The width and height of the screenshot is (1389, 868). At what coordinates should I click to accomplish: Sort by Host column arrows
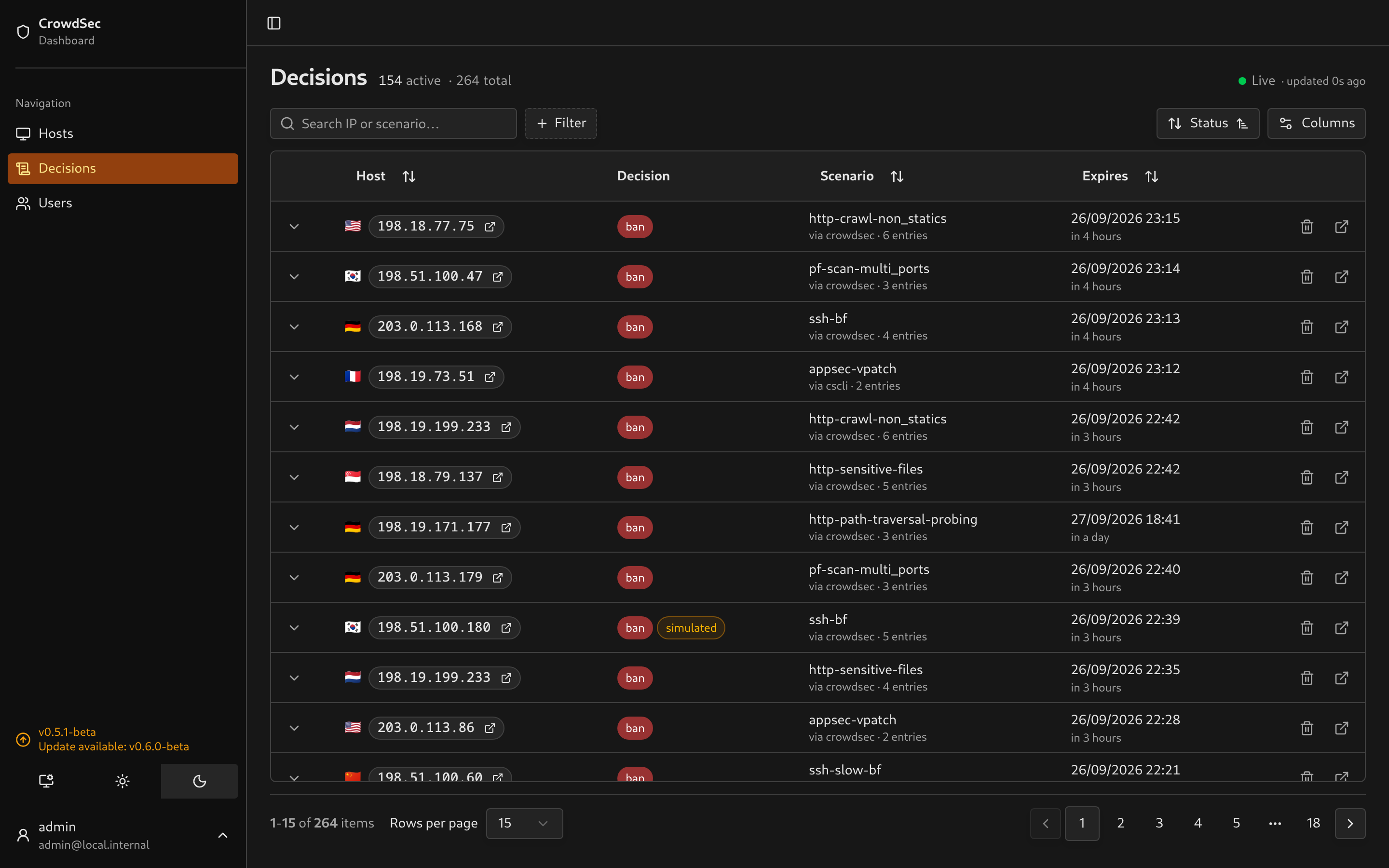pos(409,176)
